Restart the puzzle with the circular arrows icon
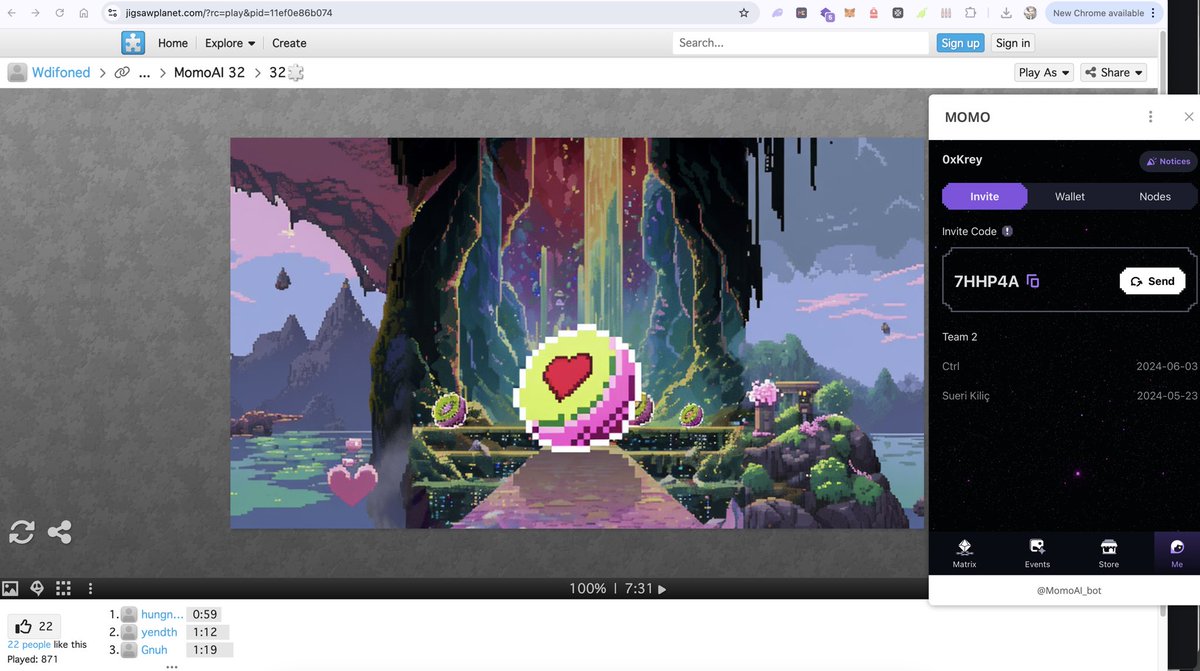This screenshot has width=1200, height=671. (x=22, y=532)
